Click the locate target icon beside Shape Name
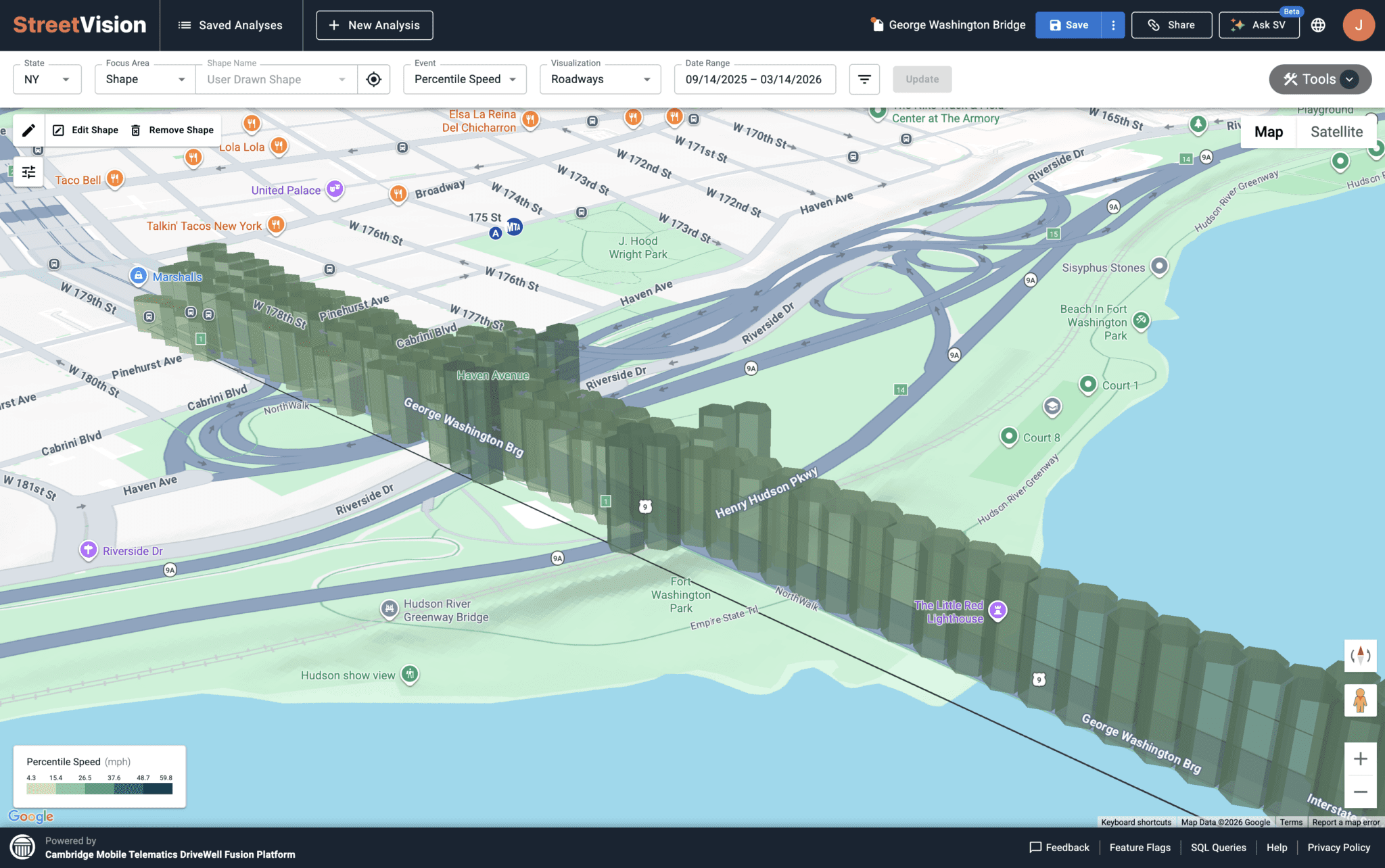Screen dimensions: 1385x868 [373, 80]
